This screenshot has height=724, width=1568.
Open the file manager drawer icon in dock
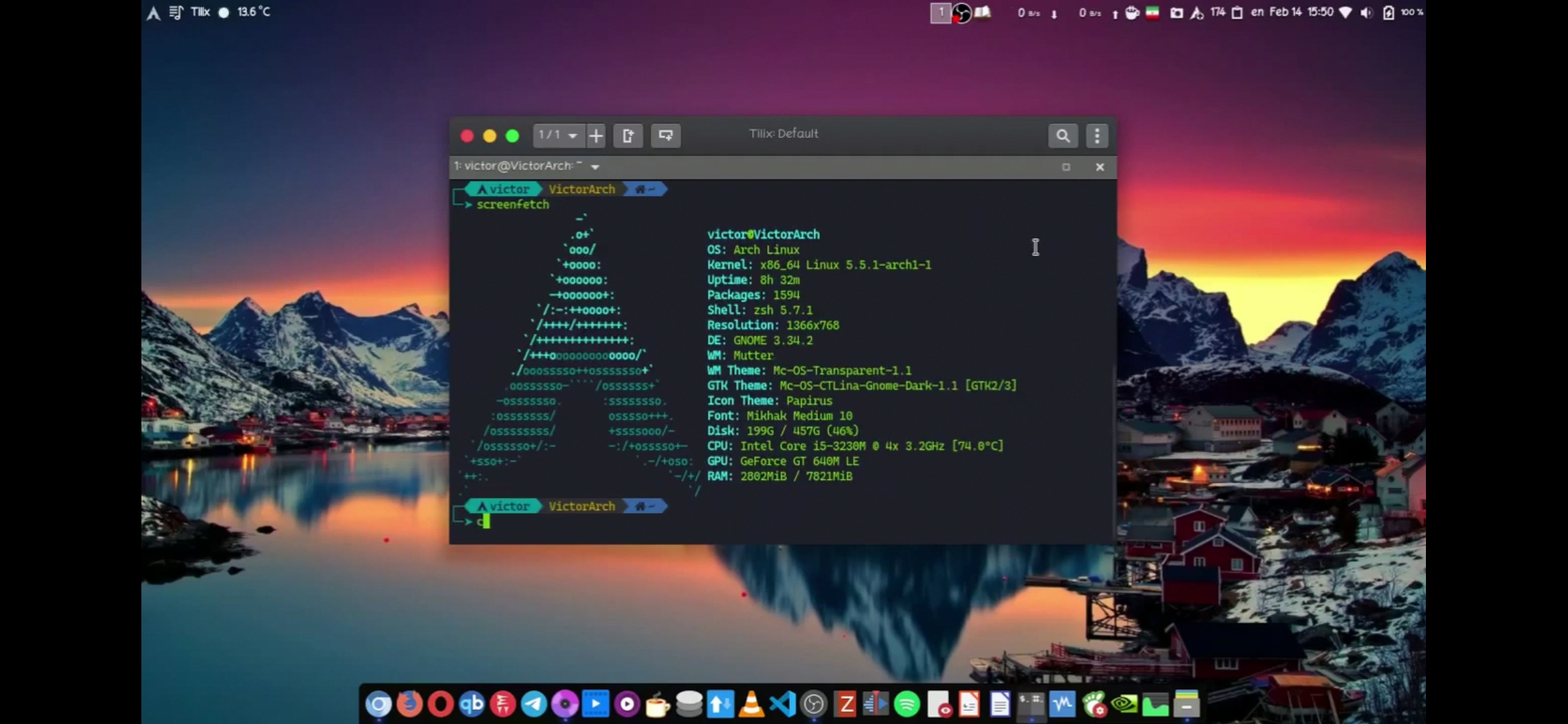coord(1187,705)
